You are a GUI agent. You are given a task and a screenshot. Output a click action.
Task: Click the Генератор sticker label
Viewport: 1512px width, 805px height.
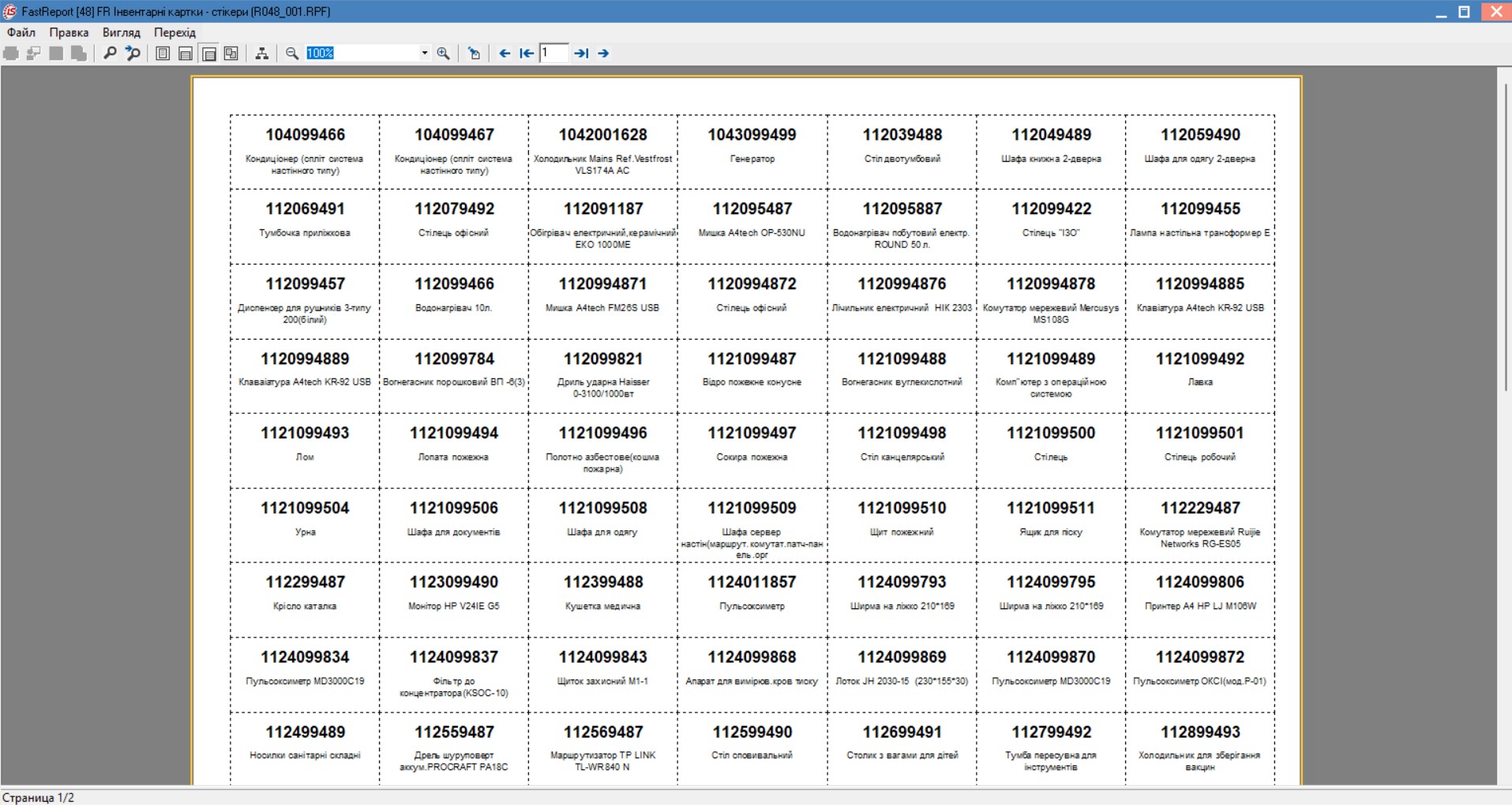(752, 159)
